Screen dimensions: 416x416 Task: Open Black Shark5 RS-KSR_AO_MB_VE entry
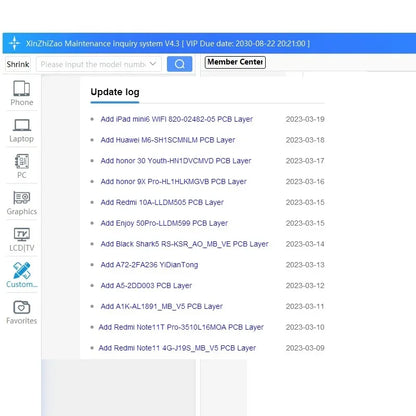pyautogui.click(x=184, y=244)
